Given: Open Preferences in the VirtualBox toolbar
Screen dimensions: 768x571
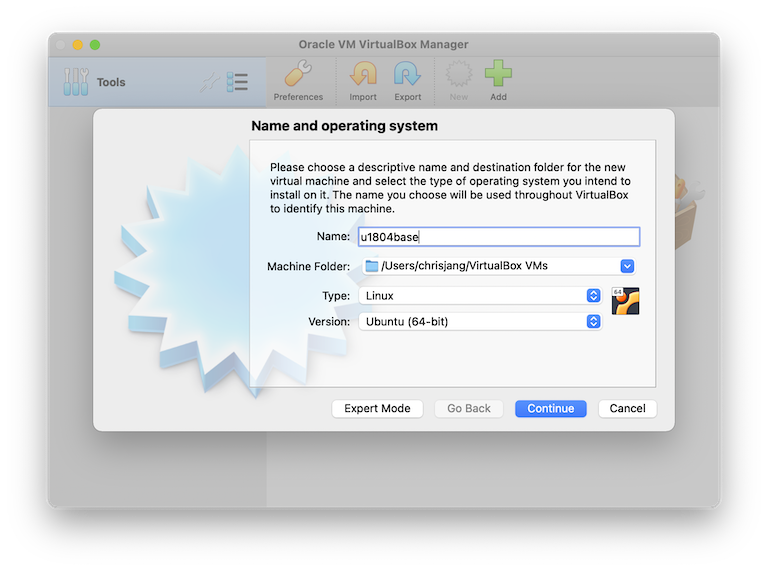Looking at the screenshot, I should click(x=298, y=81).
